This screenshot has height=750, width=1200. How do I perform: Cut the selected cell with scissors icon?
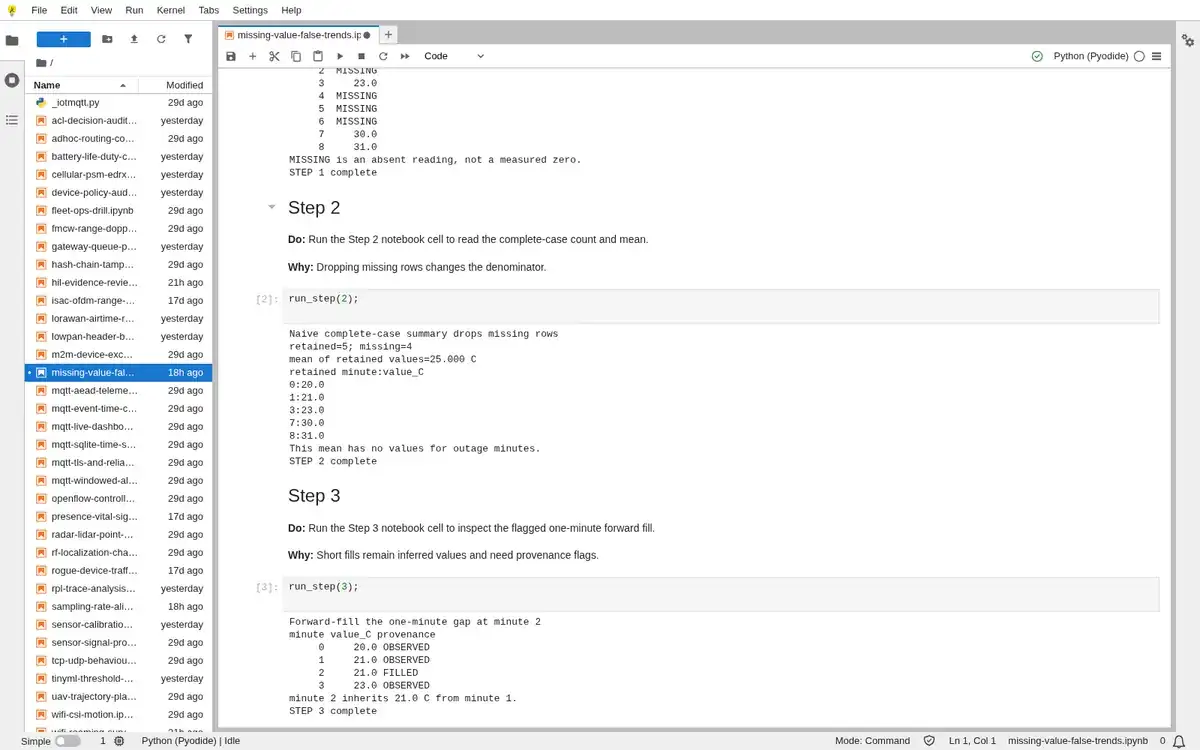tap(274, 56)
